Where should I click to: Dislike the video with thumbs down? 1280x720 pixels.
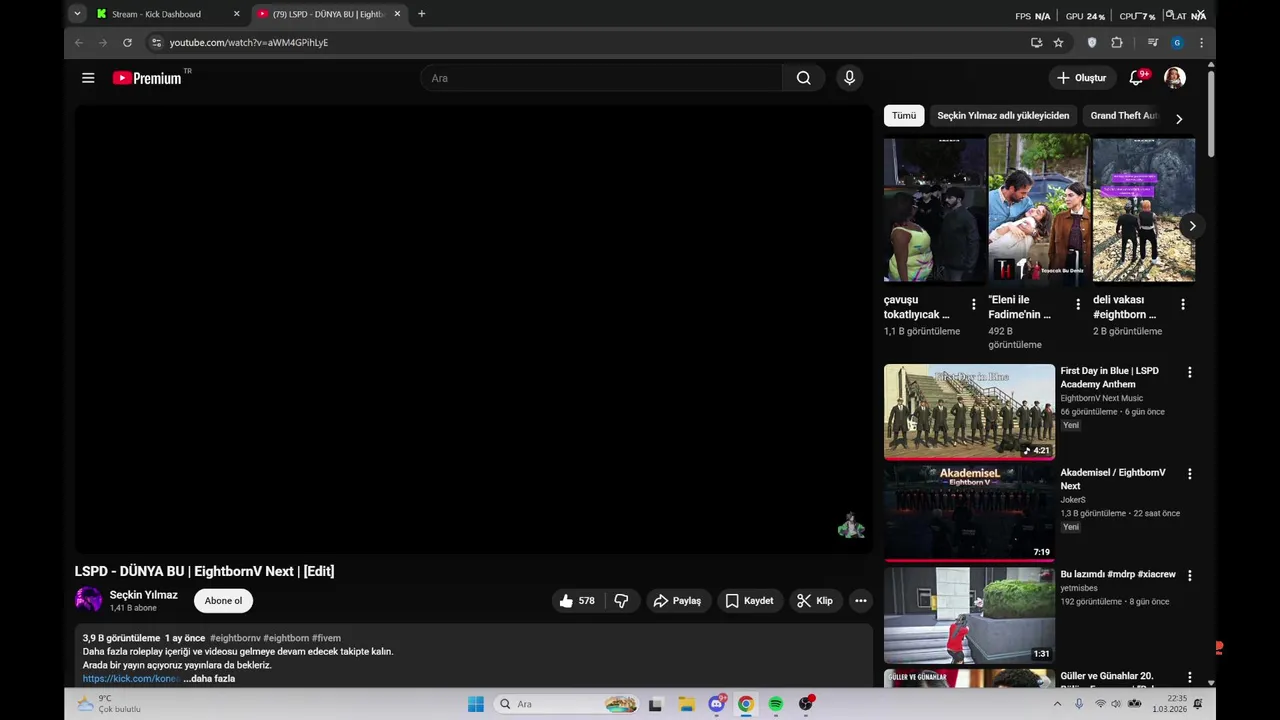[x=621, y=601]
